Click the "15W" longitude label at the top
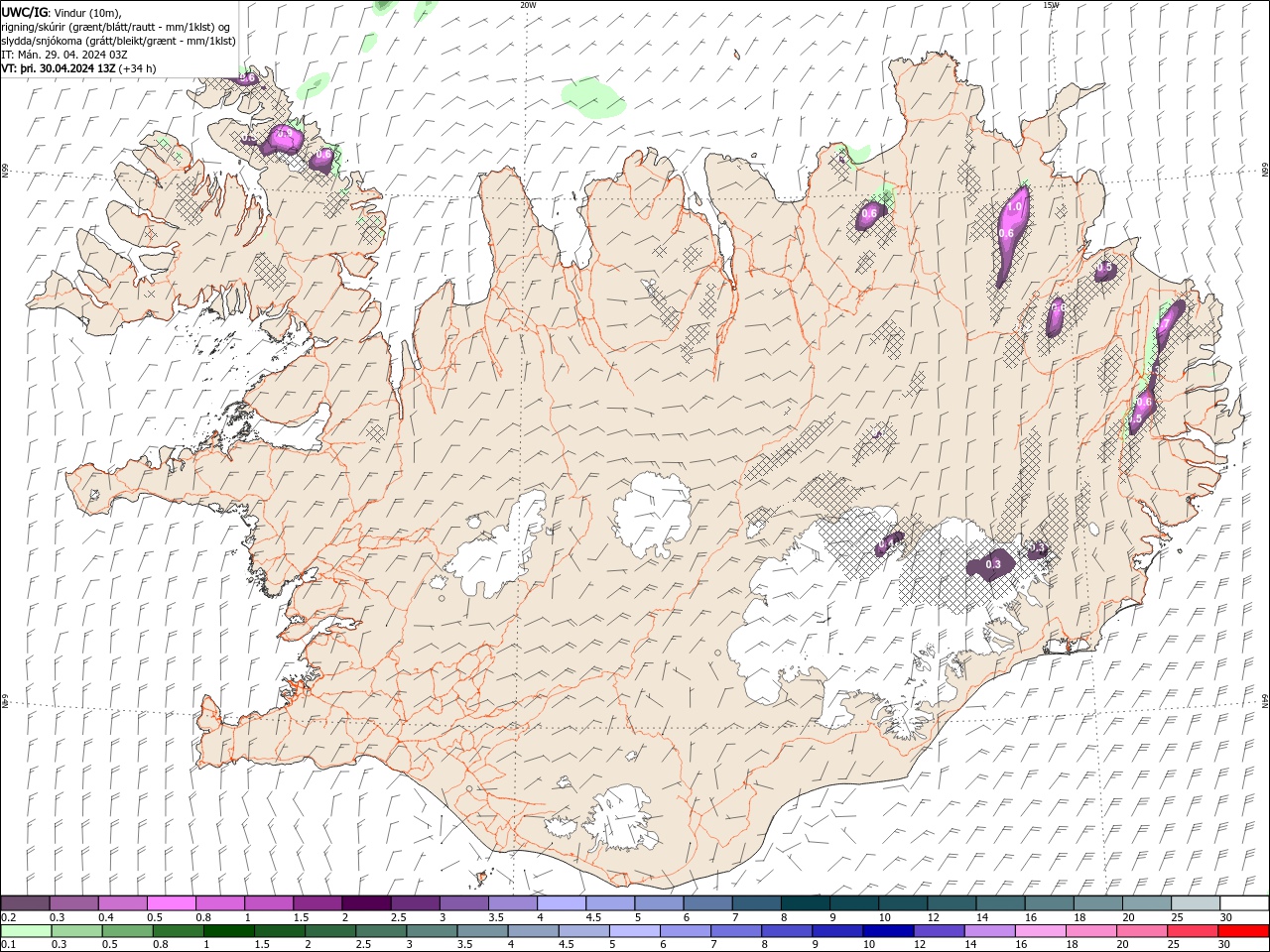This screenshot has width=1270, height=952. pyautogui.click(x=1050, y=5)
